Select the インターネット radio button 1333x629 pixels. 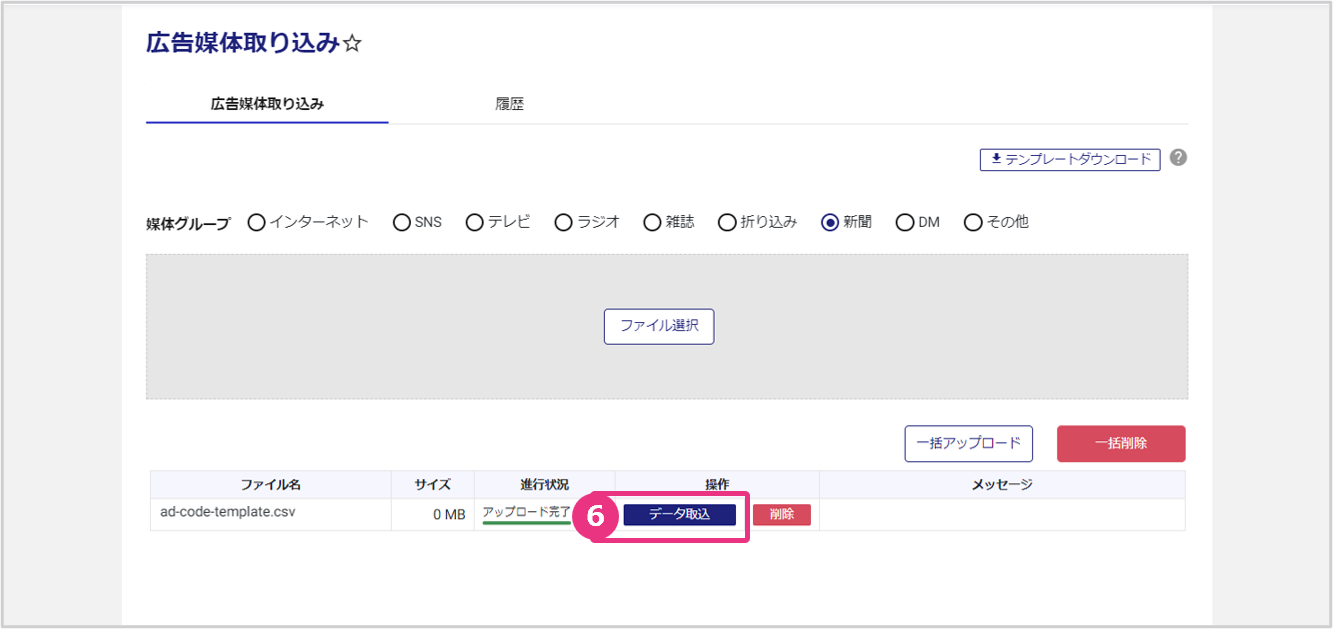pyautogui.click(x=256, y=222)
